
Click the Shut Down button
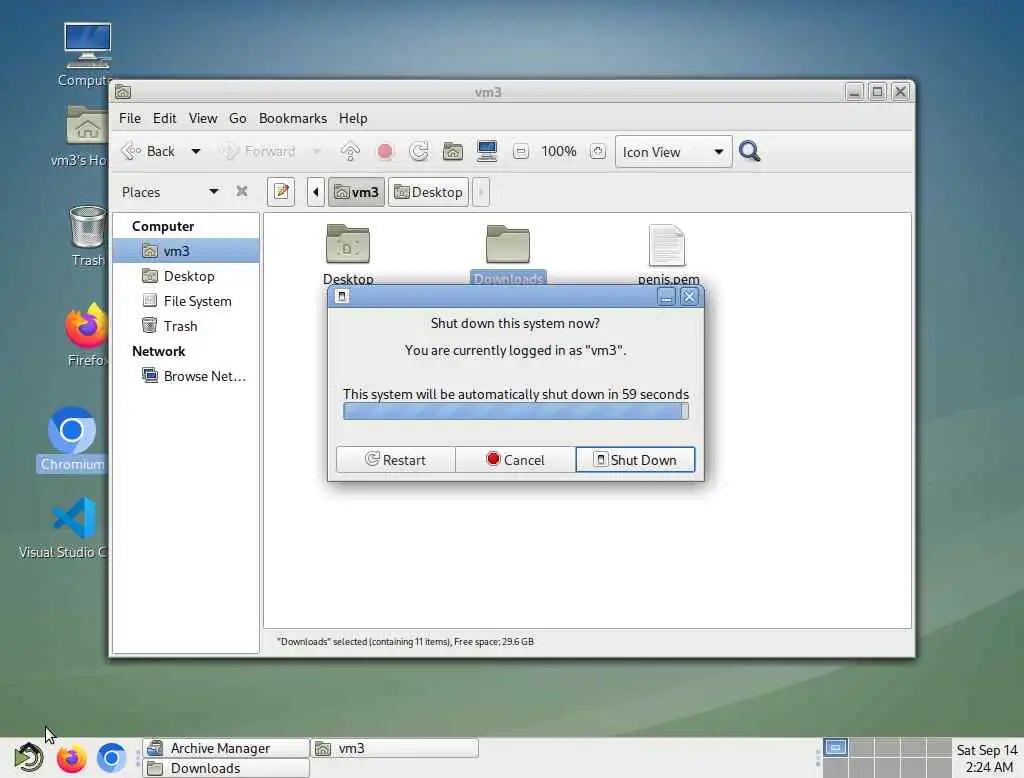coord(635,460)
